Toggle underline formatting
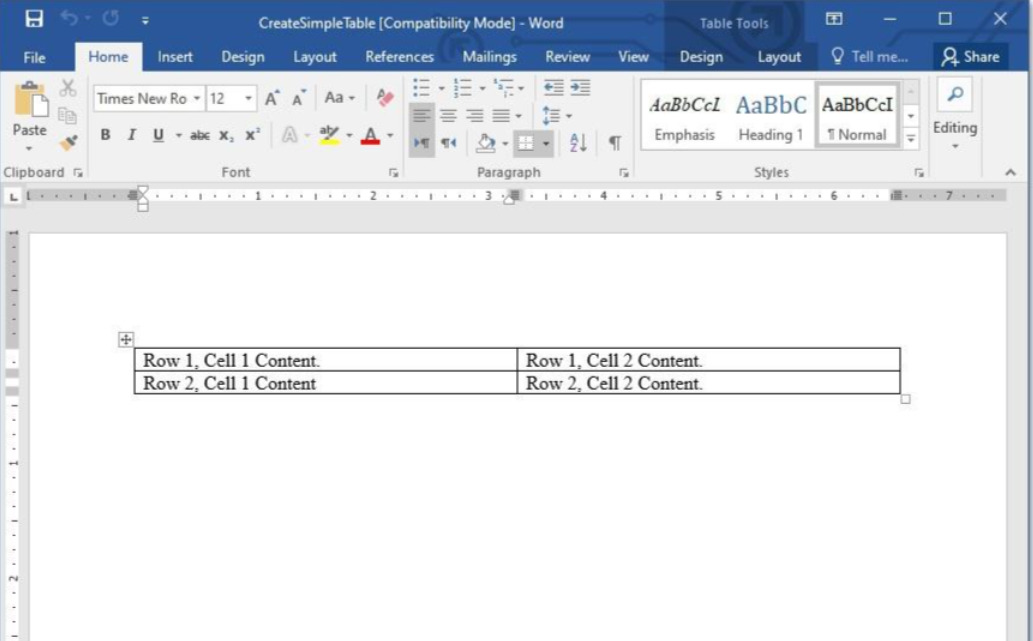Image resolution: width=1033 pixels, height=641 pixels. pyautogui.click(x=158, y=135)
